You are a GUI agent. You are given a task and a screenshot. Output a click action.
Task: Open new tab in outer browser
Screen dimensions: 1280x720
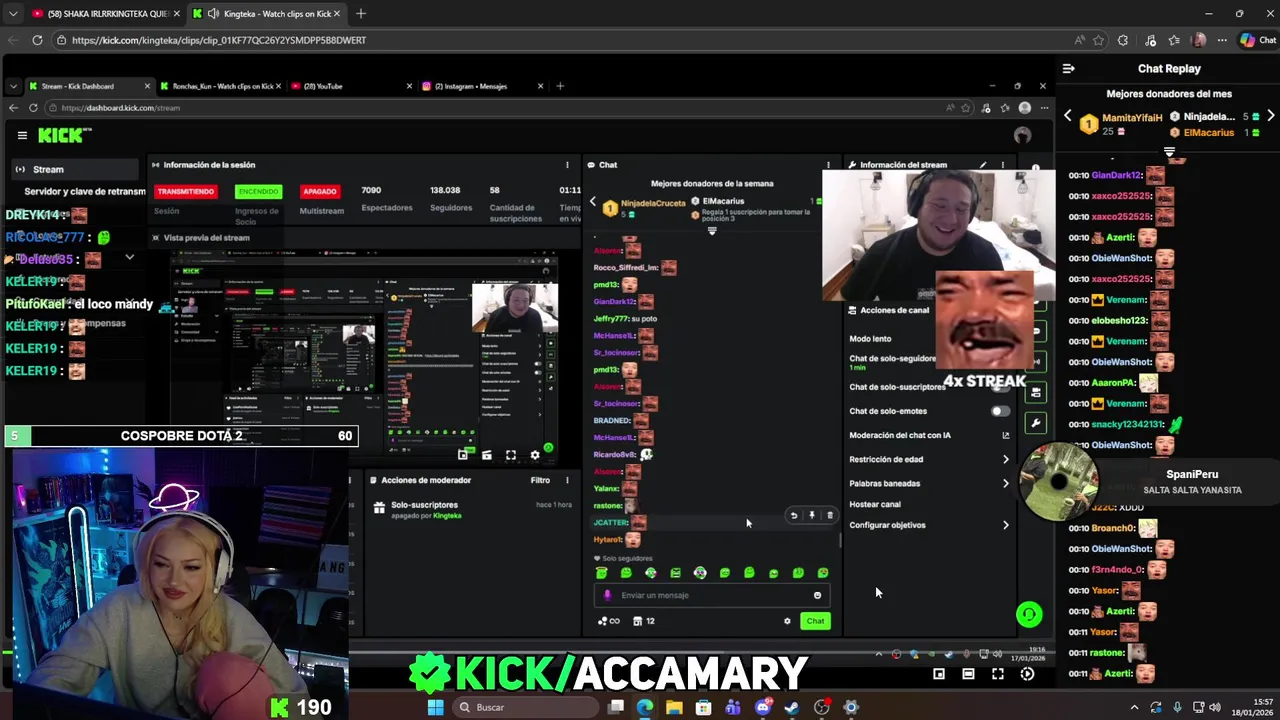(361, 13)
